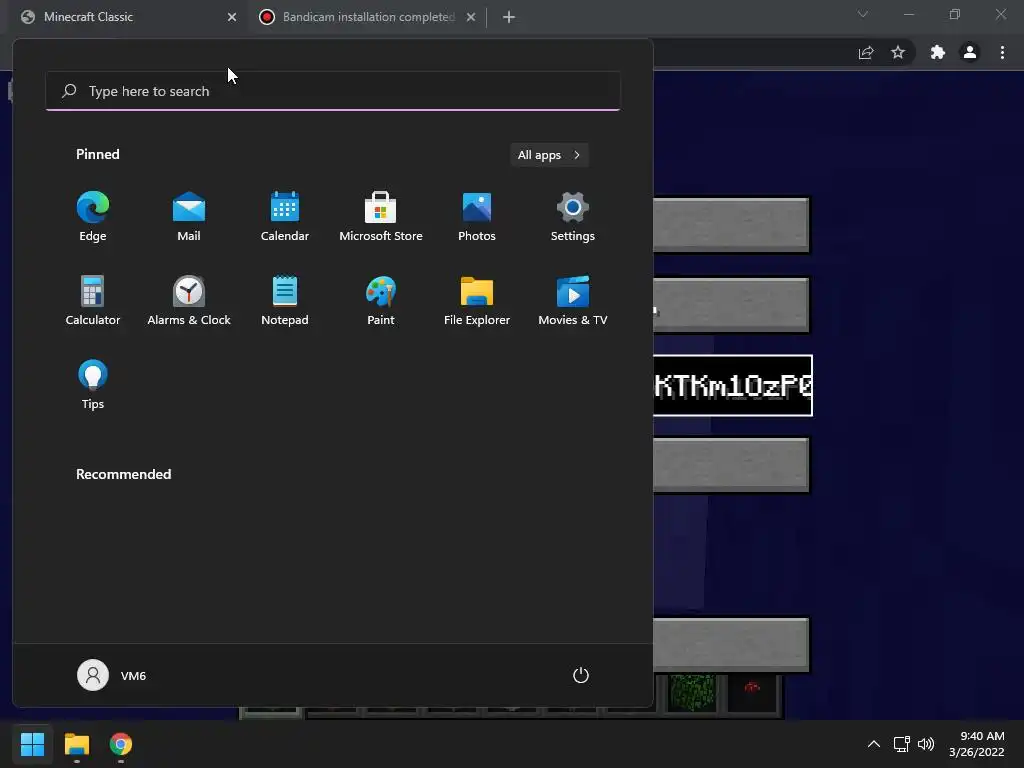Open the Edge browser from pinned apps
The height and width of the screenshot is (768, 1024).
click(x=93, y=217)
